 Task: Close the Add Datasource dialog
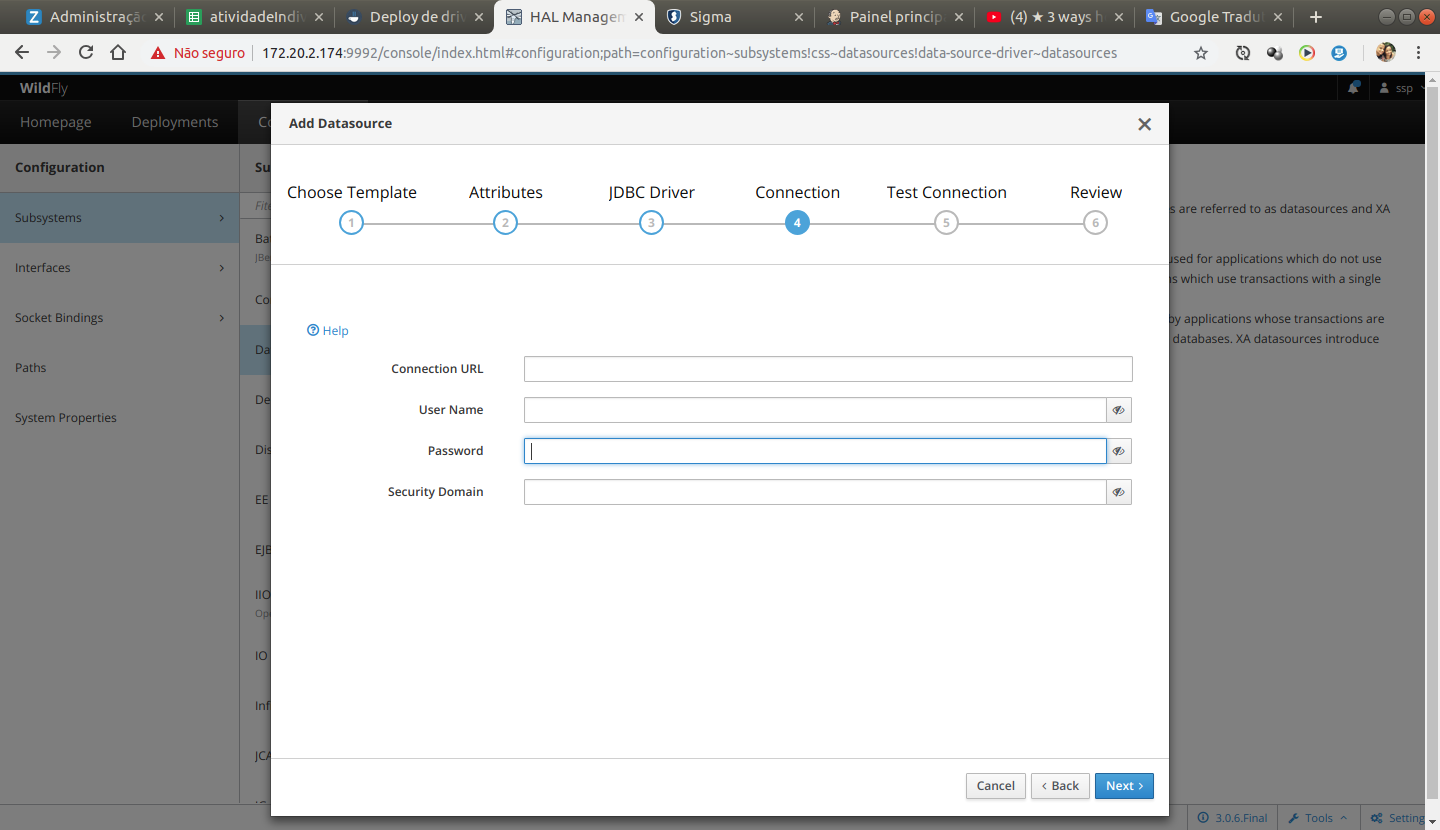click(1145, 124)
